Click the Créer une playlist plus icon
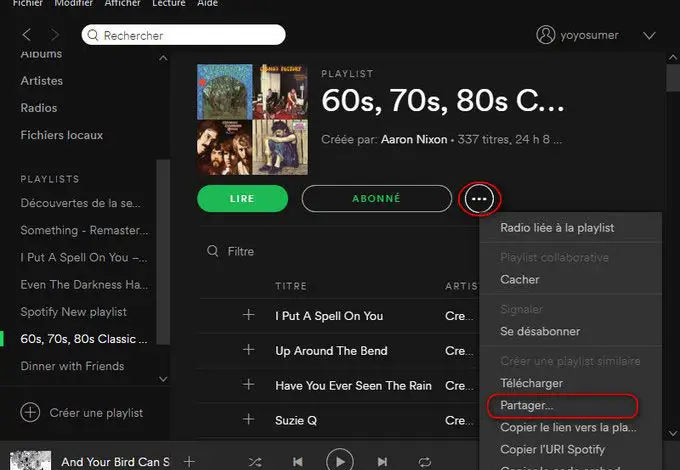 point(30,412)
